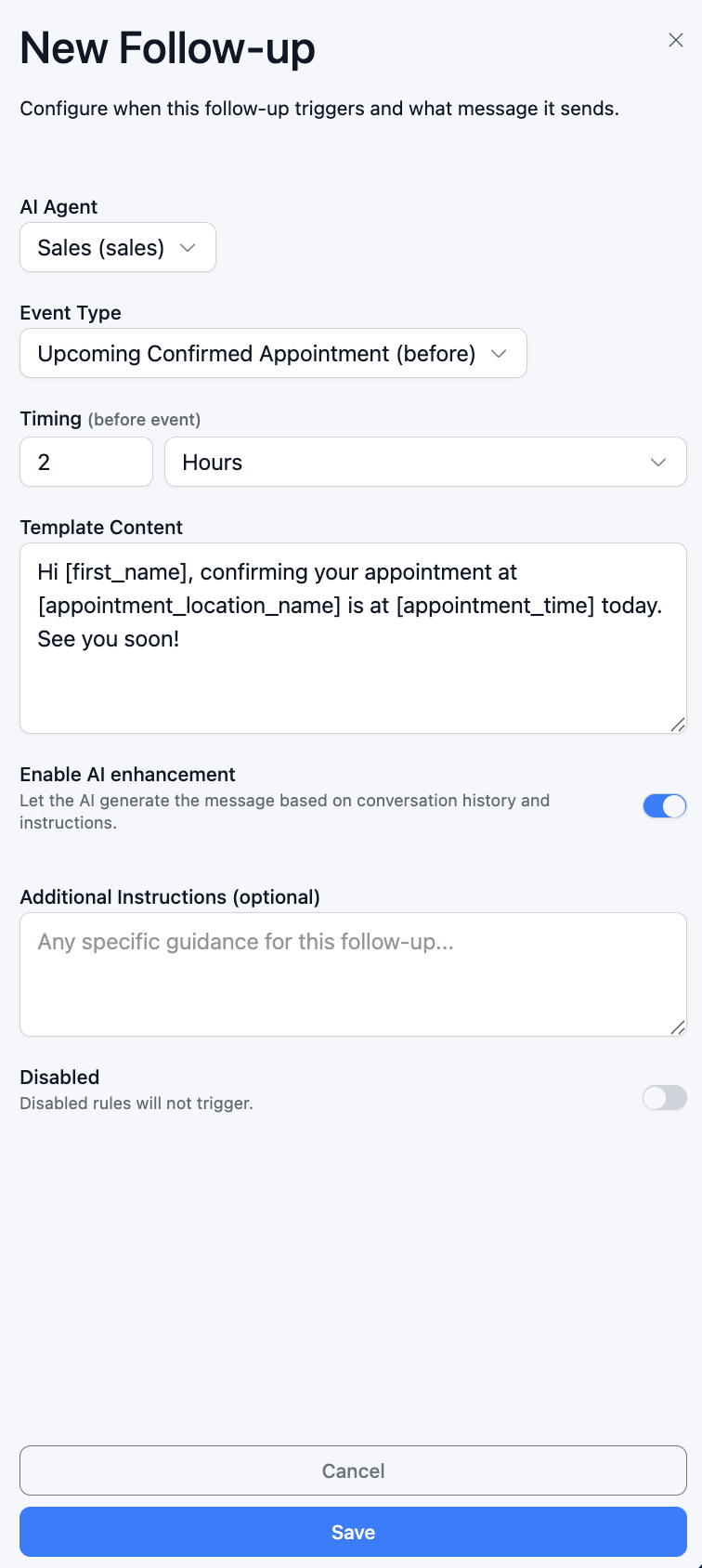702x1568 pixels.
Task: Save the new follow-up
Action: click(353, 1533)
